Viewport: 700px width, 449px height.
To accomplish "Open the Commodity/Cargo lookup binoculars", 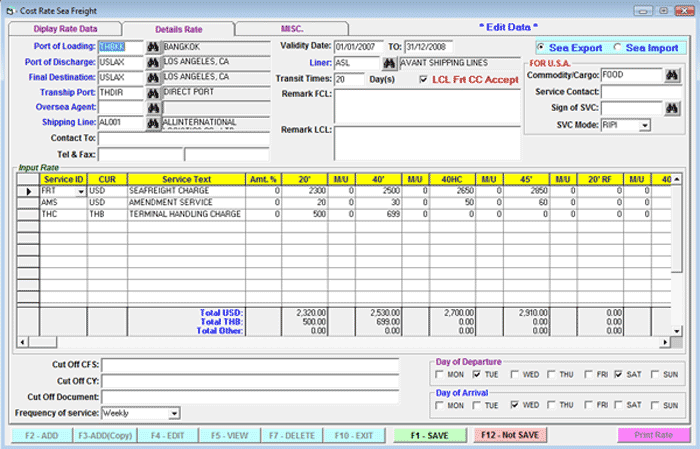I will point(672,76).
